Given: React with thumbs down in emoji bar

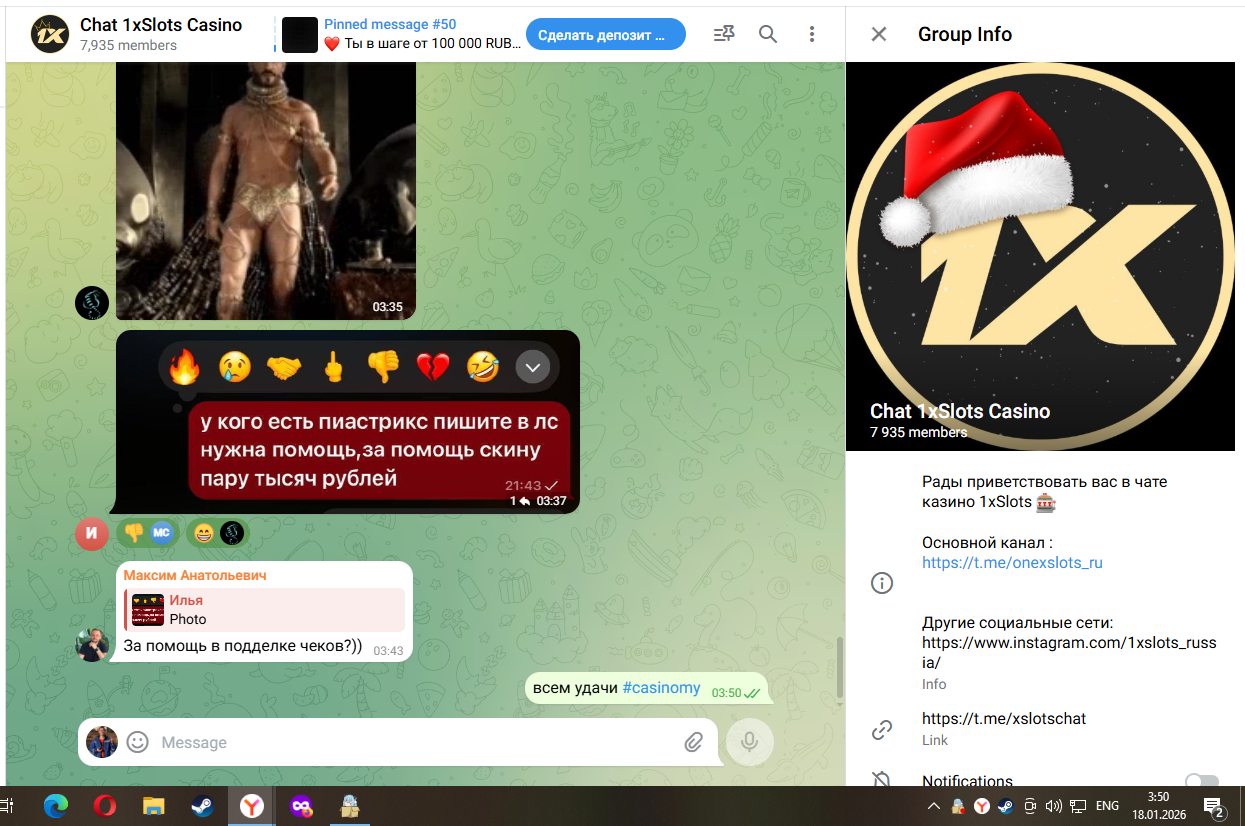Looking at the screenshot, I should point(383,368).
